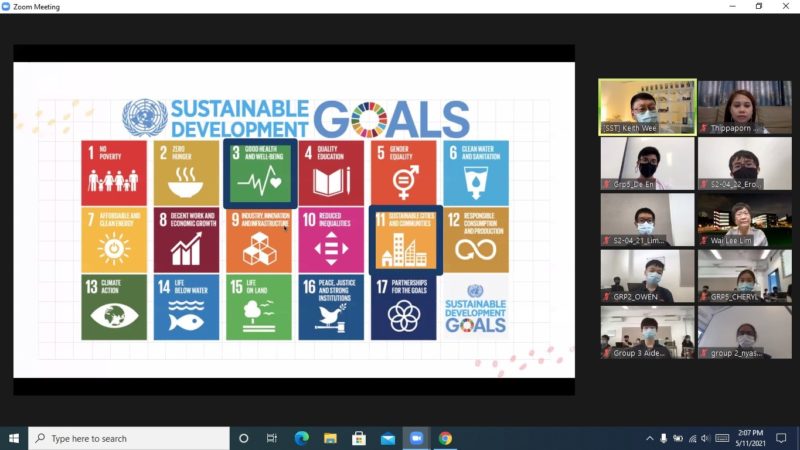
Task: Expand the hidden system tray icons chevron
Action: coord(649,438)
